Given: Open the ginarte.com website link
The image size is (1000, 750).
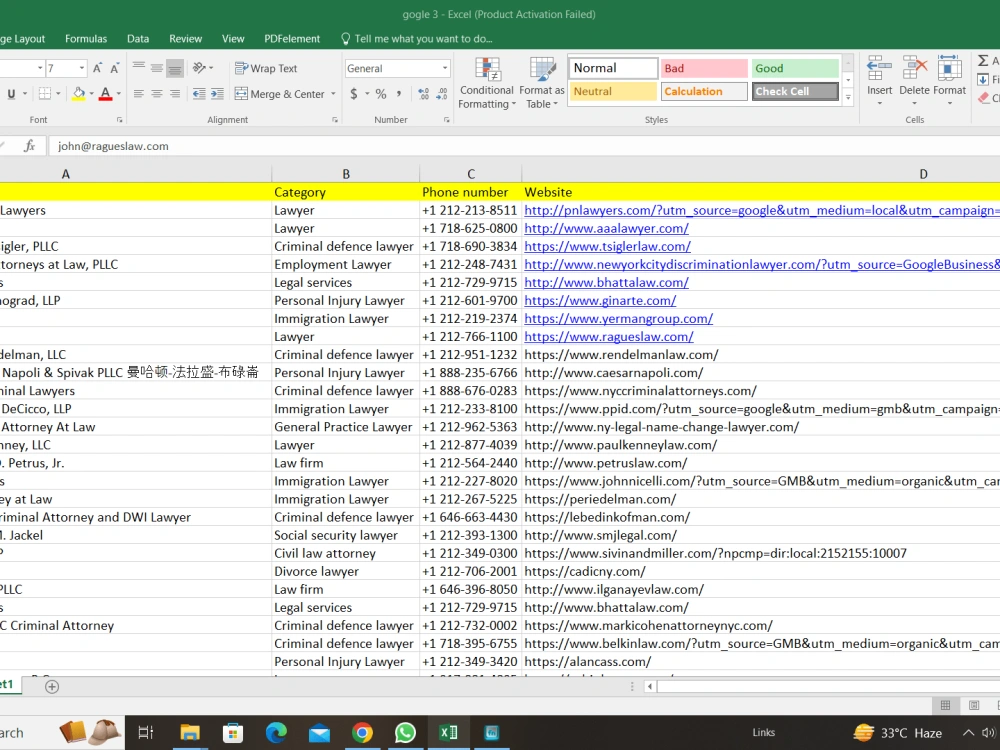Looking at the screenshot, I should pos(600,300).
